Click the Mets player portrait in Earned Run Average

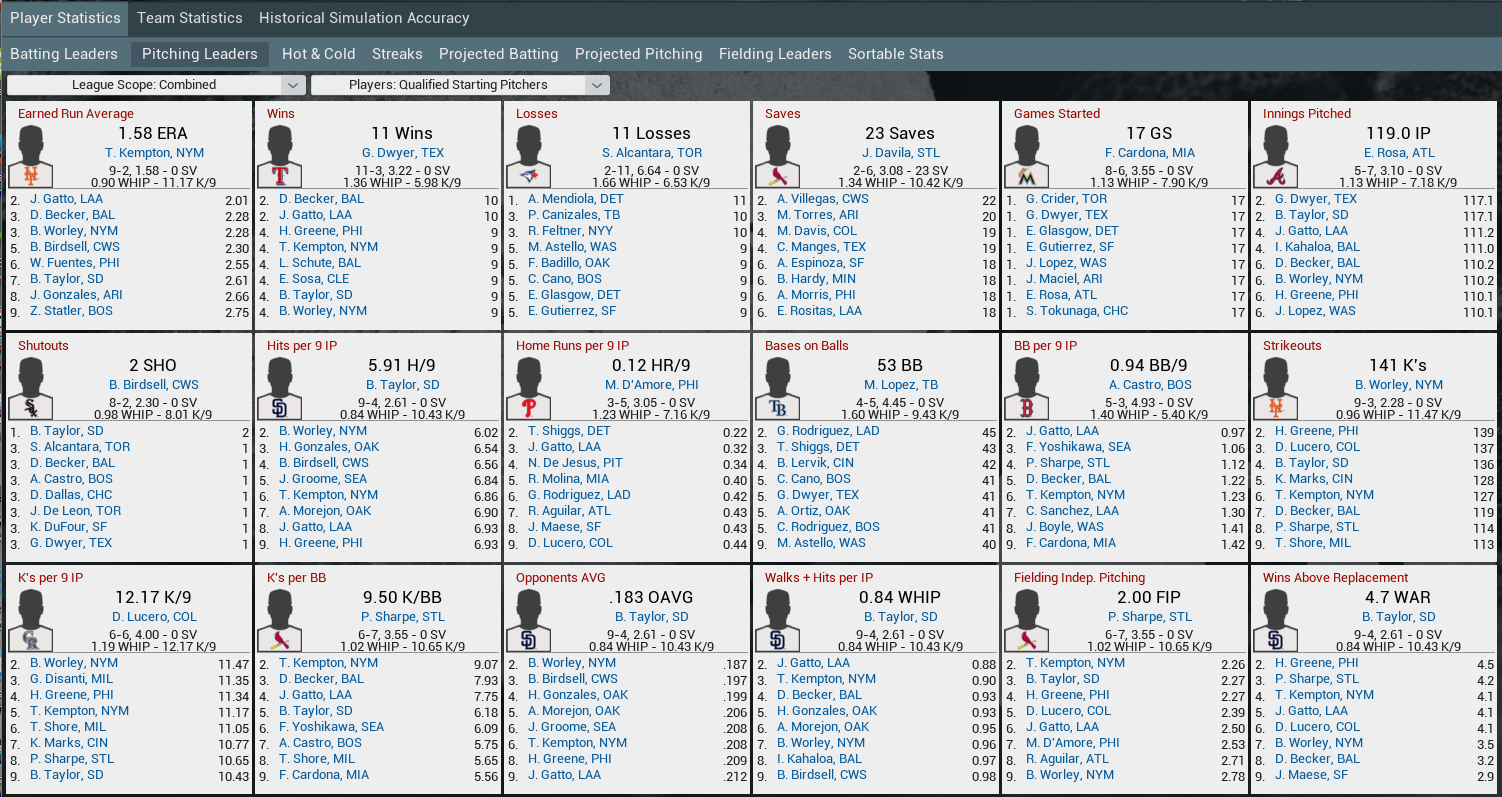coord(36,157)
